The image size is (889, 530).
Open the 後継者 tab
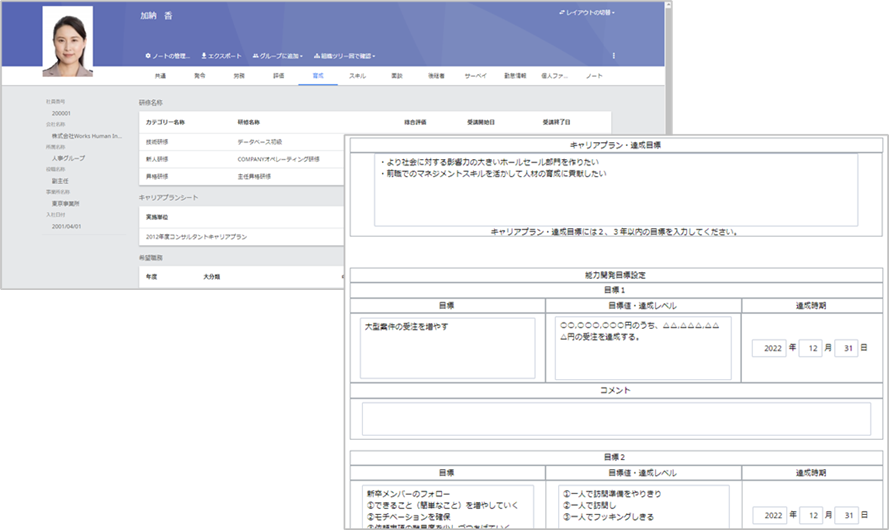[x=436, y=76]
